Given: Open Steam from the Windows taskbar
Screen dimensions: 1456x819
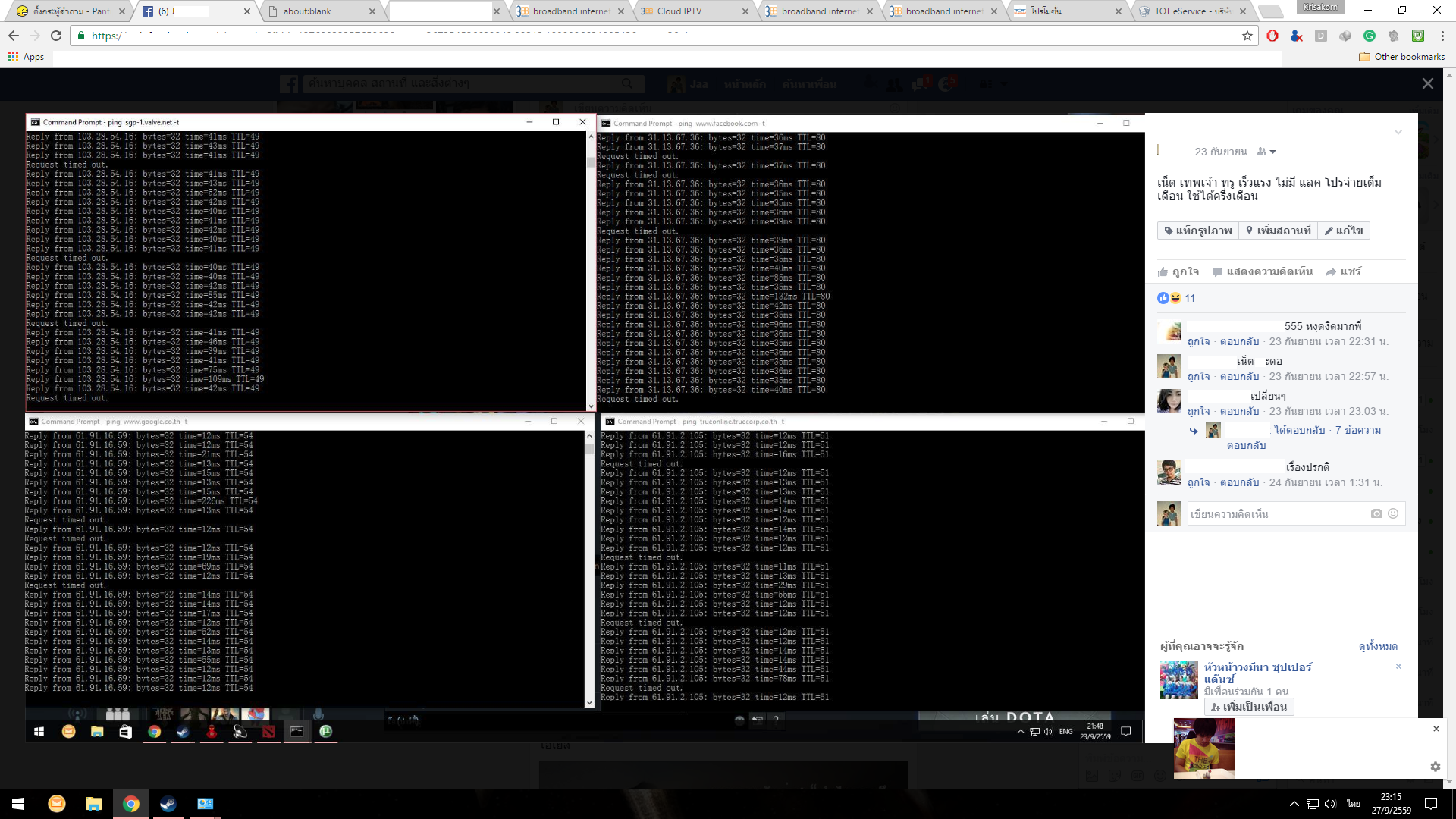Looking at the screenshot, I should coord(168,804).
